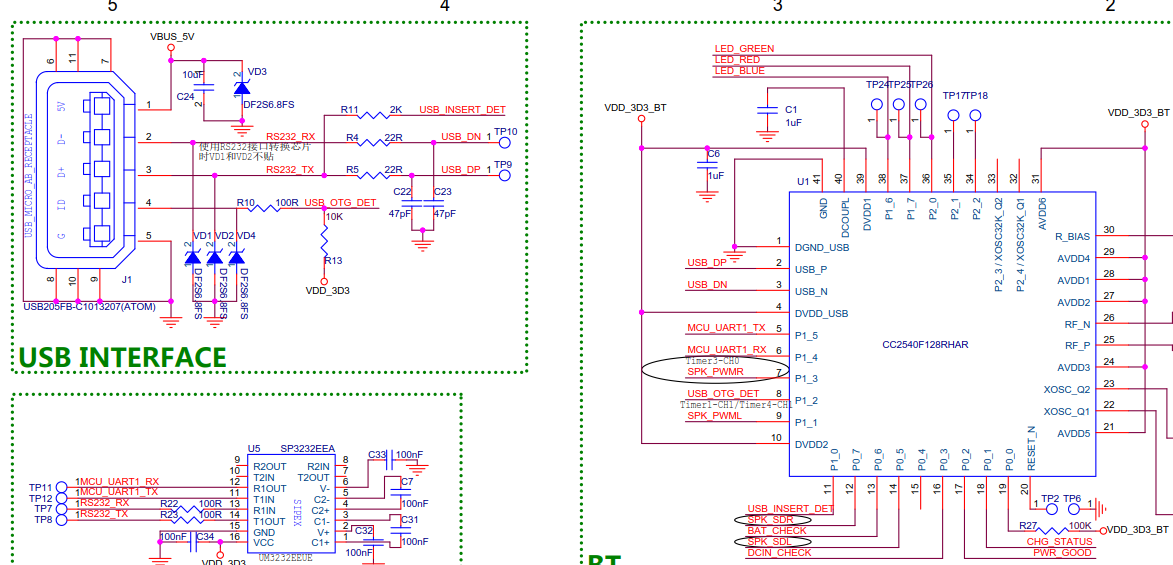Image resolution: width=1173 pixels, height=565 pixels.
Task: Click the XOSC_Q1 pin name
Action: (1067, 412)
